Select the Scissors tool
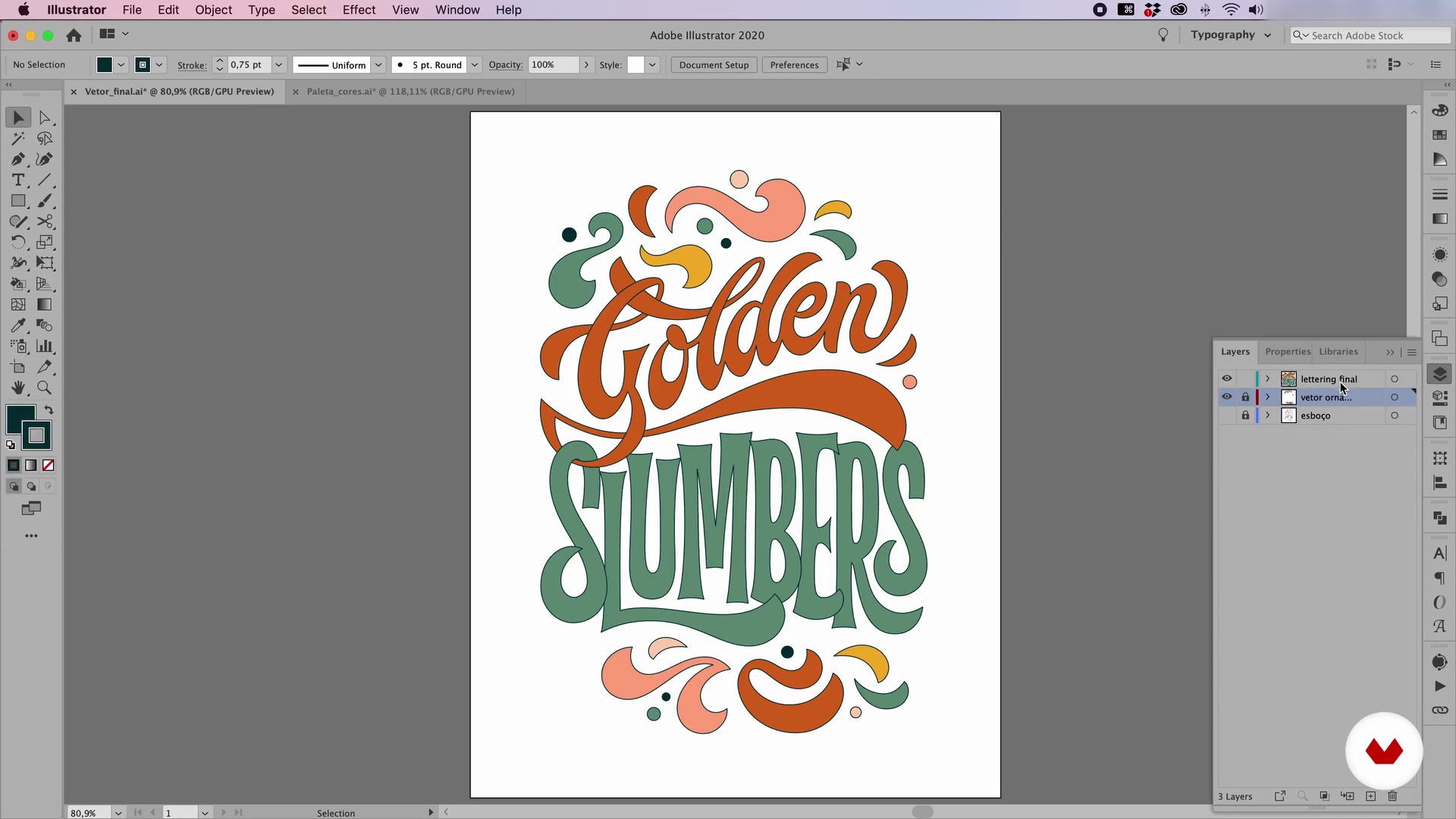1456x819 pixels. [45, 221]
